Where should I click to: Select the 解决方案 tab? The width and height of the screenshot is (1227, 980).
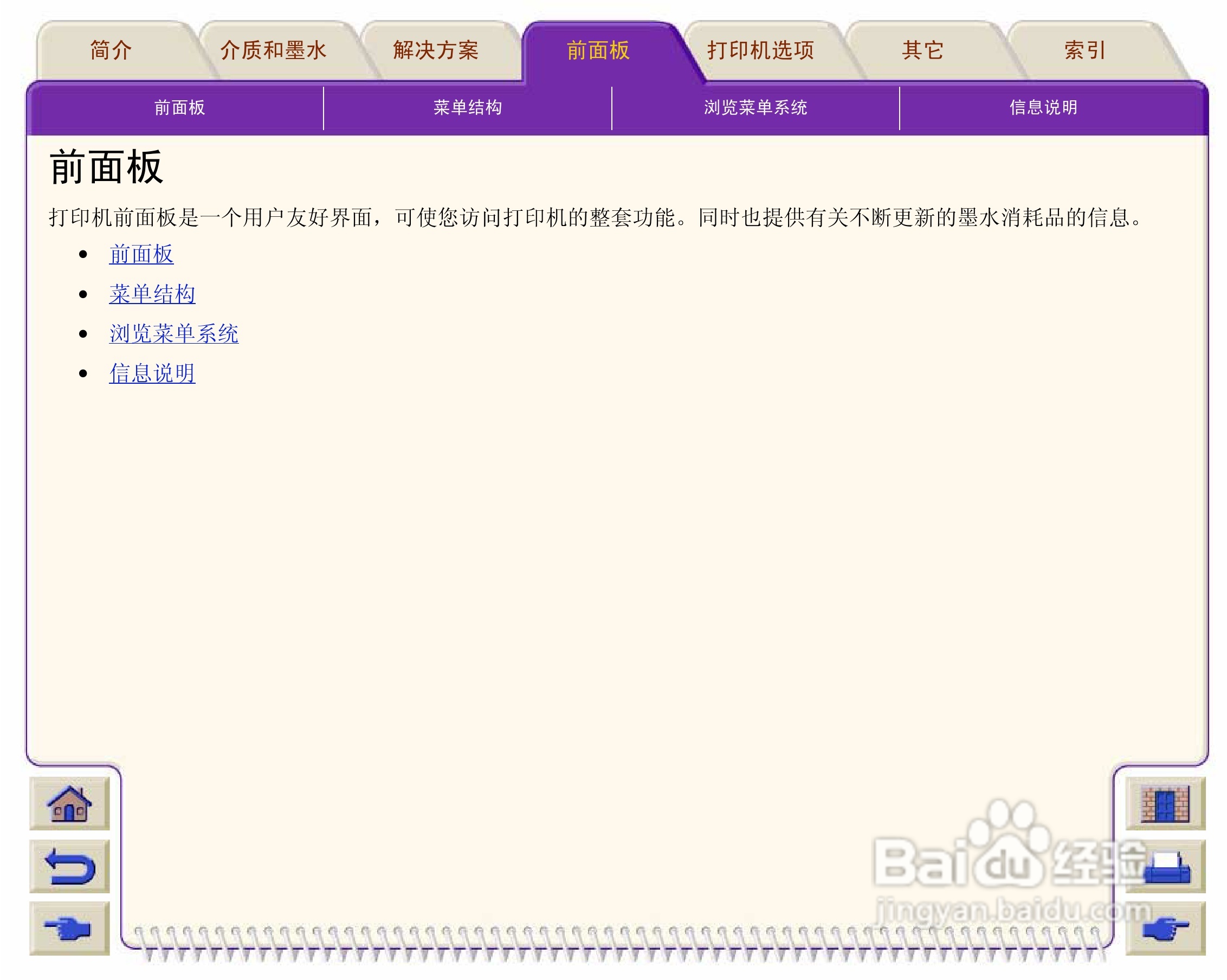[435, 50]
